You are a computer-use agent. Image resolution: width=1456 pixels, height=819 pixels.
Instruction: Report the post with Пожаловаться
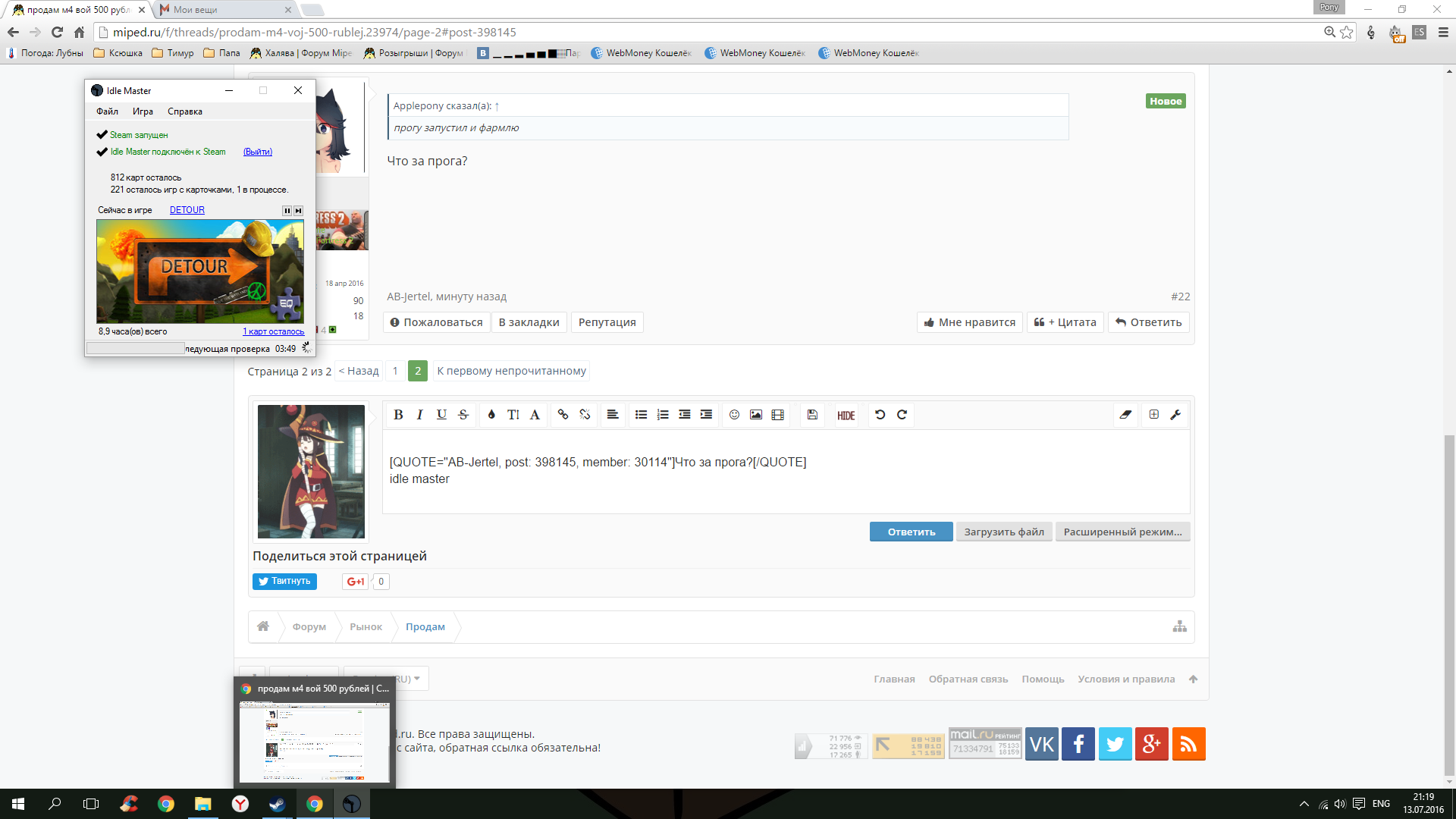click(x=436, y=322)
